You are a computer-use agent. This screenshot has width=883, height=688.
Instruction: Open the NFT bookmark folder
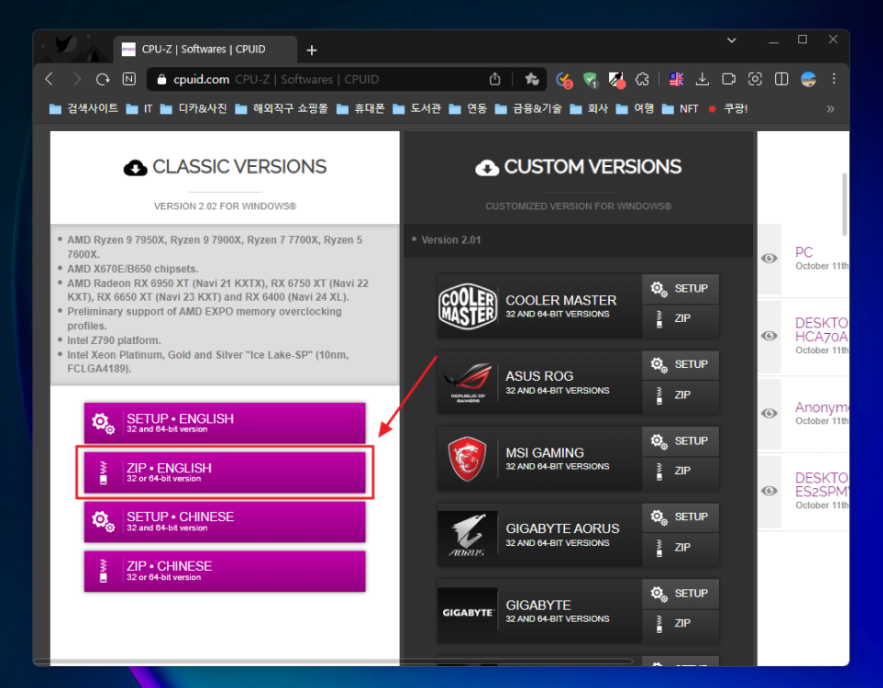click(x=680, y=109)
